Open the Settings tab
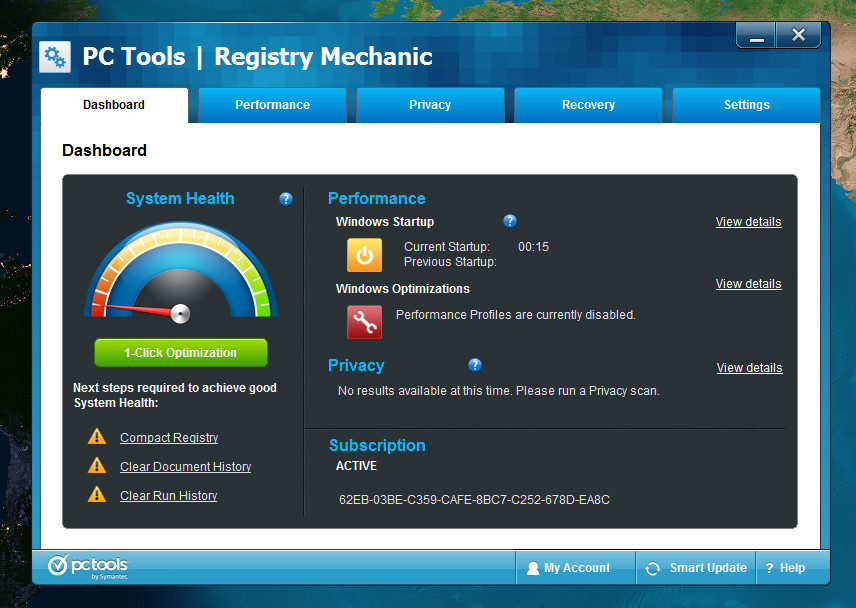856x608 pixels. (x=746, y=105)
